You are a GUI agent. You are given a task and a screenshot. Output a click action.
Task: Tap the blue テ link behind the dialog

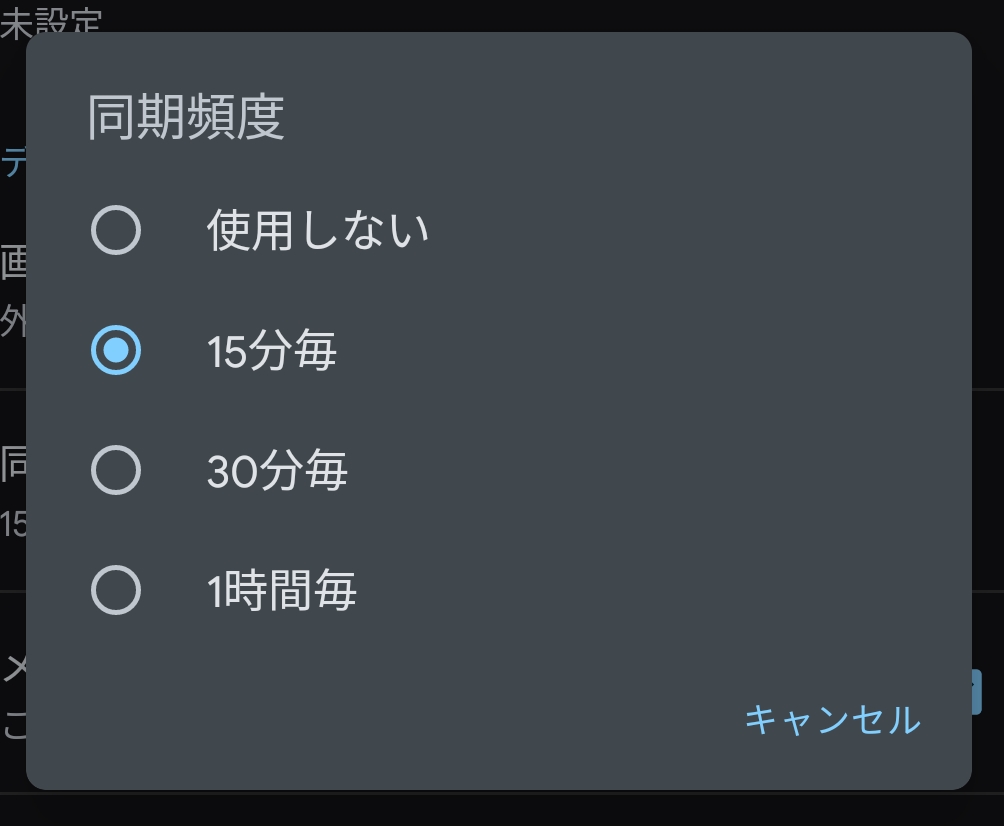tap(12, 161)
